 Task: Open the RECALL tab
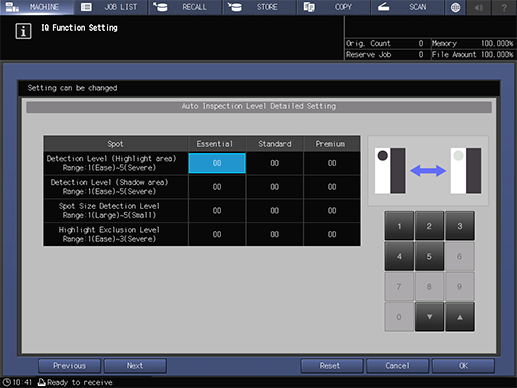[185, 7]
